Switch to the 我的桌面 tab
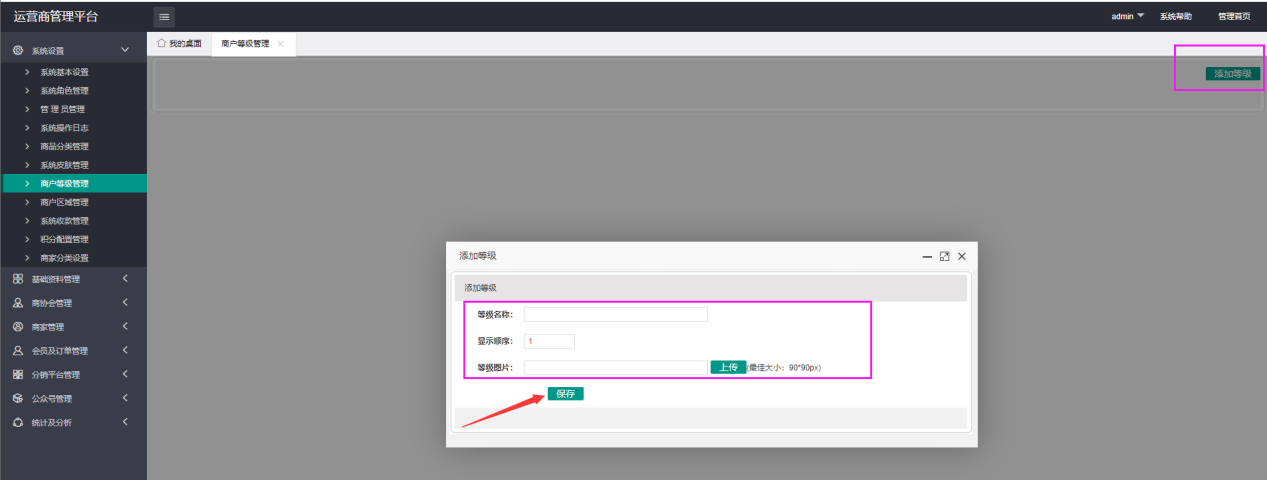 pos(180,44)
